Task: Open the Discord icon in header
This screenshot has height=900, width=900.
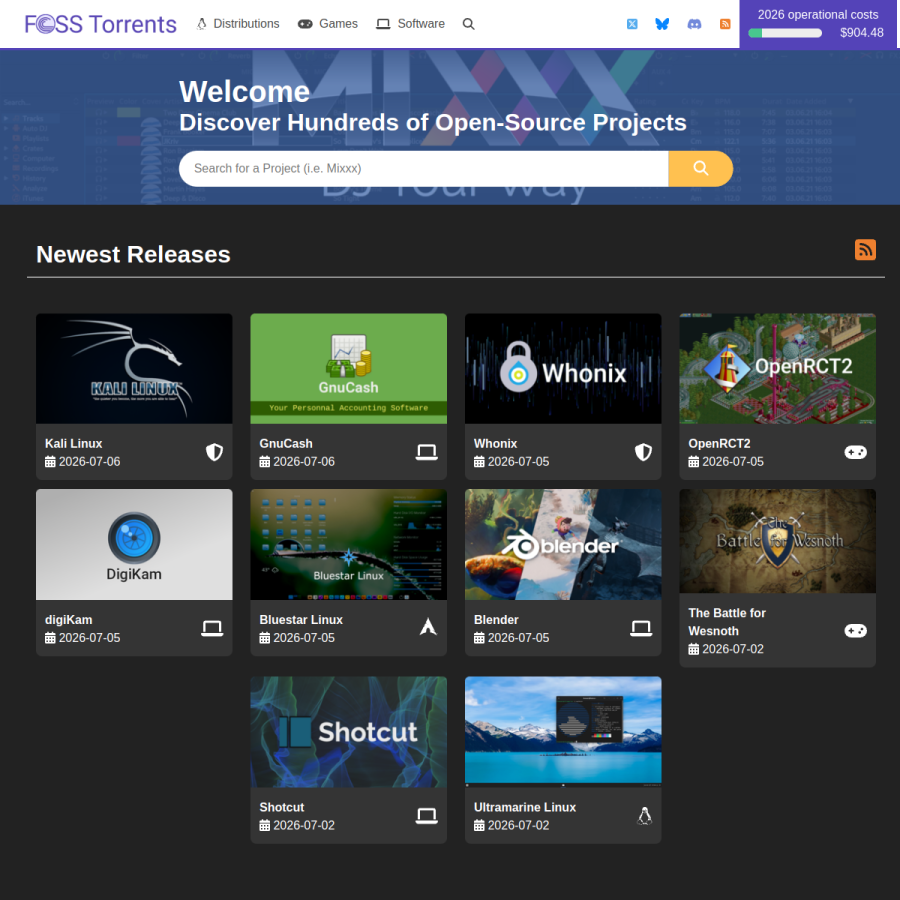Action: pyautogui.click(x=694, y=24)
